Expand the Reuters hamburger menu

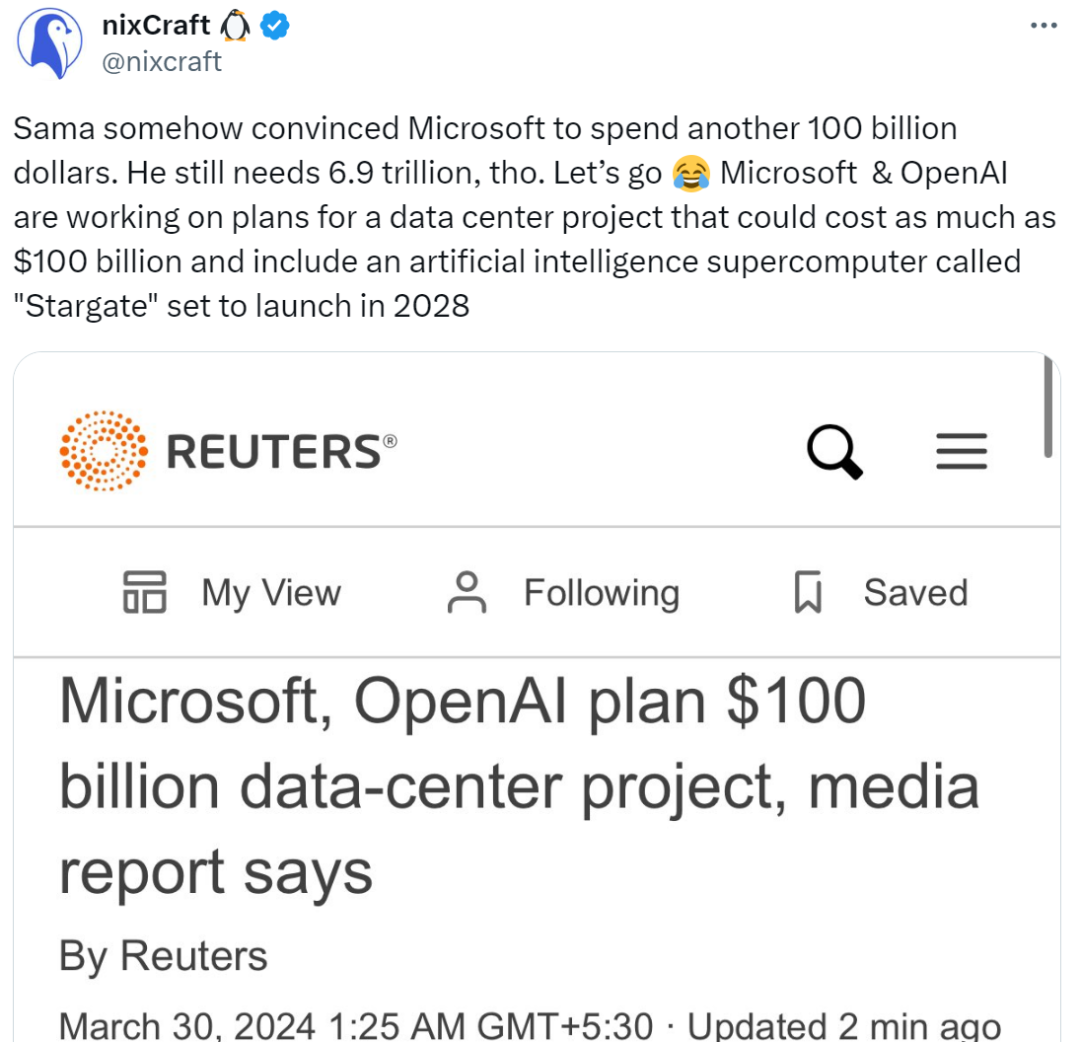coord(962,451)
